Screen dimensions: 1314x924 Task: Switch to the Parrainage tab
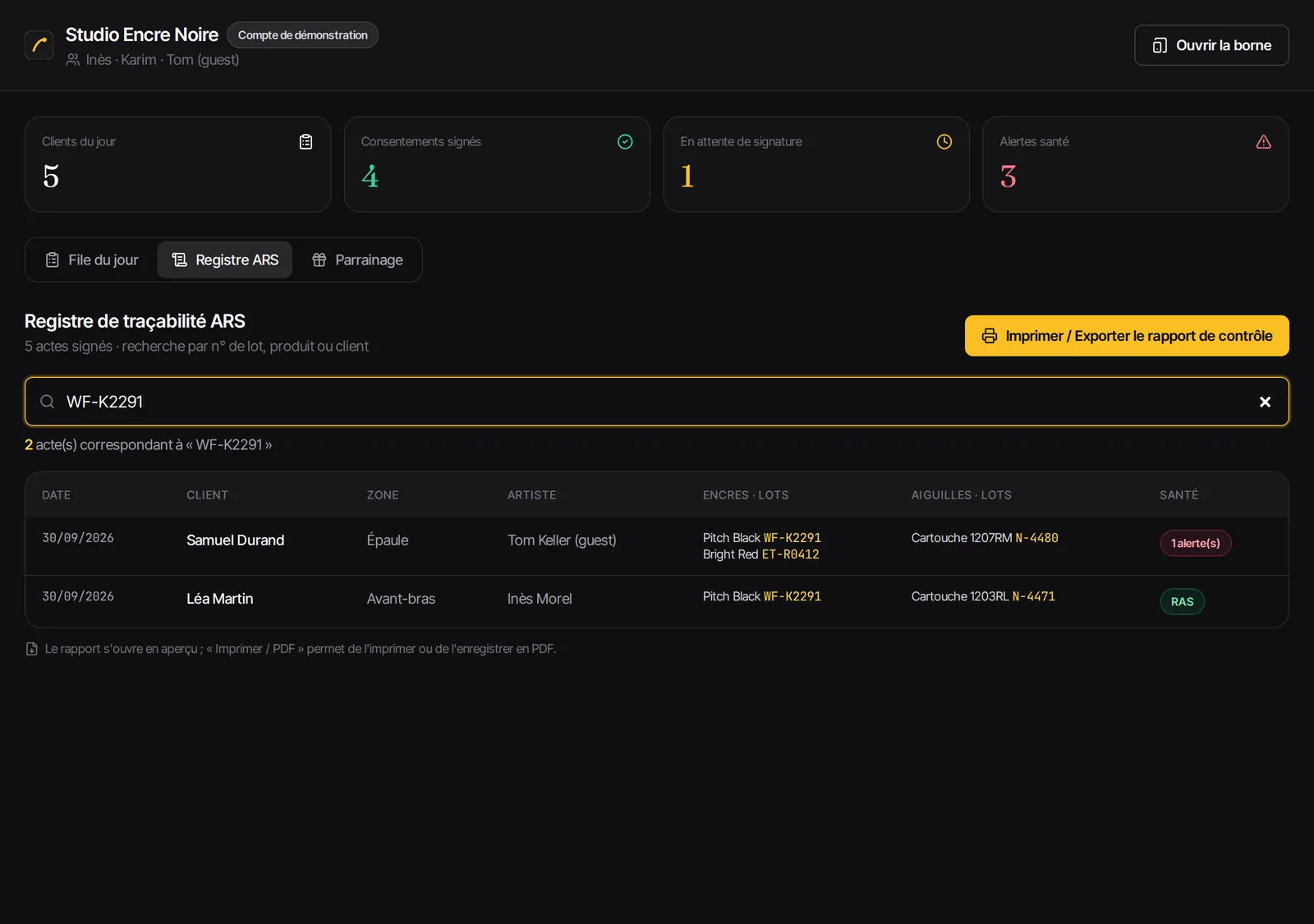coord(357,260)
